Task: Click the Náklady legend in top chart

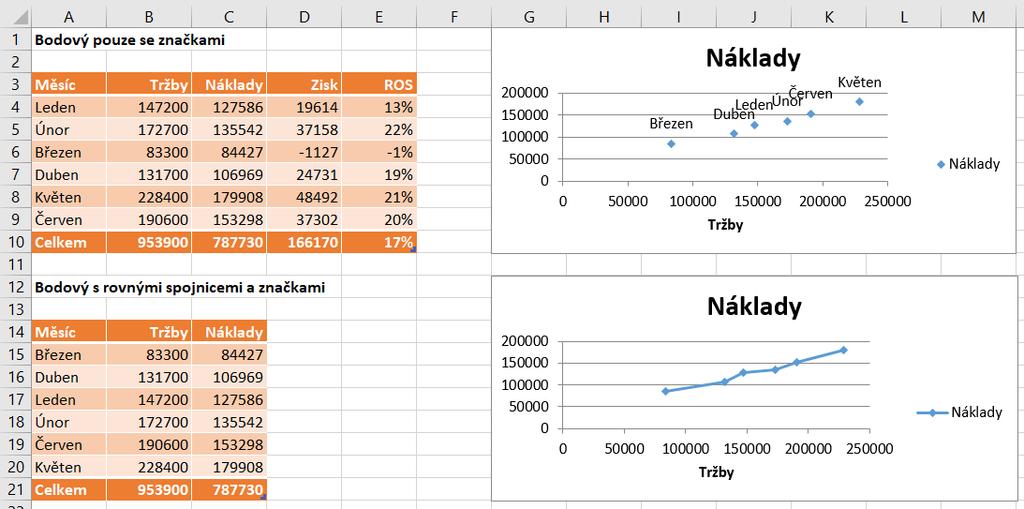Action: pos(968,165)
